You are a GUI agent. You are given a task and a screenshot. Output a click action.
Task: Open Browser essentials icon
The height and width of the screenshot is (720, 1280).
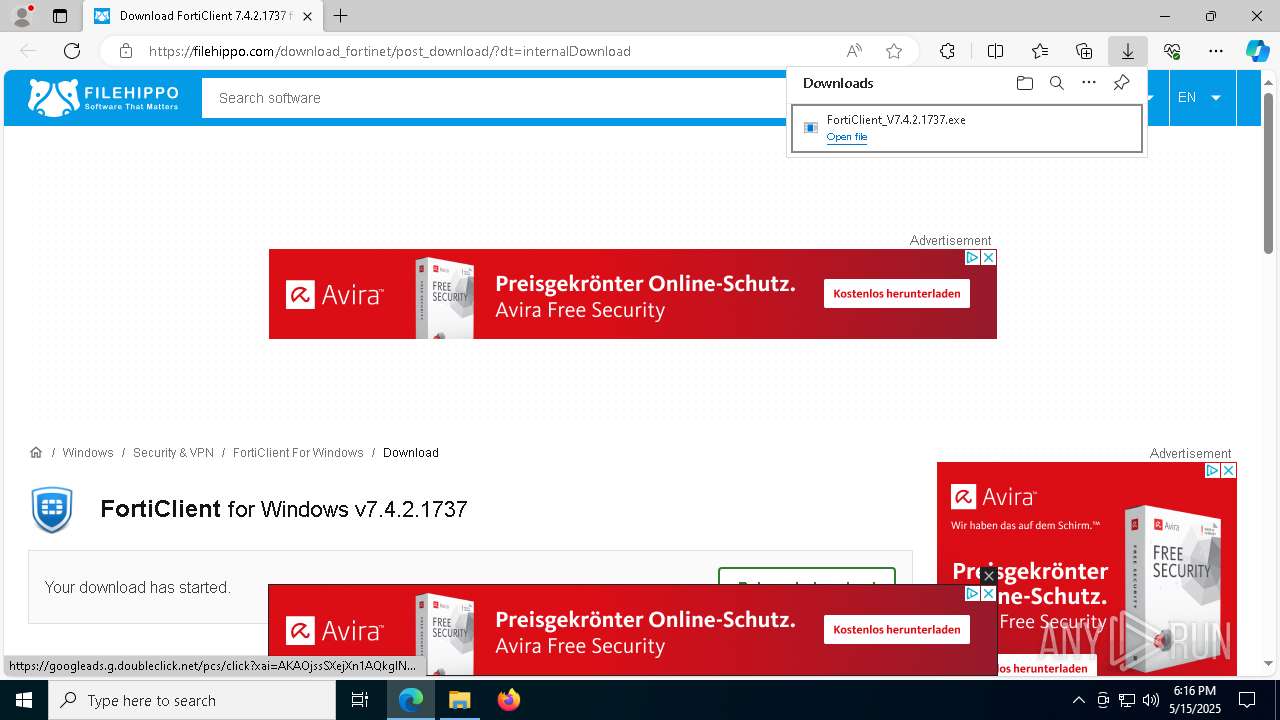tap(1172, 51)
